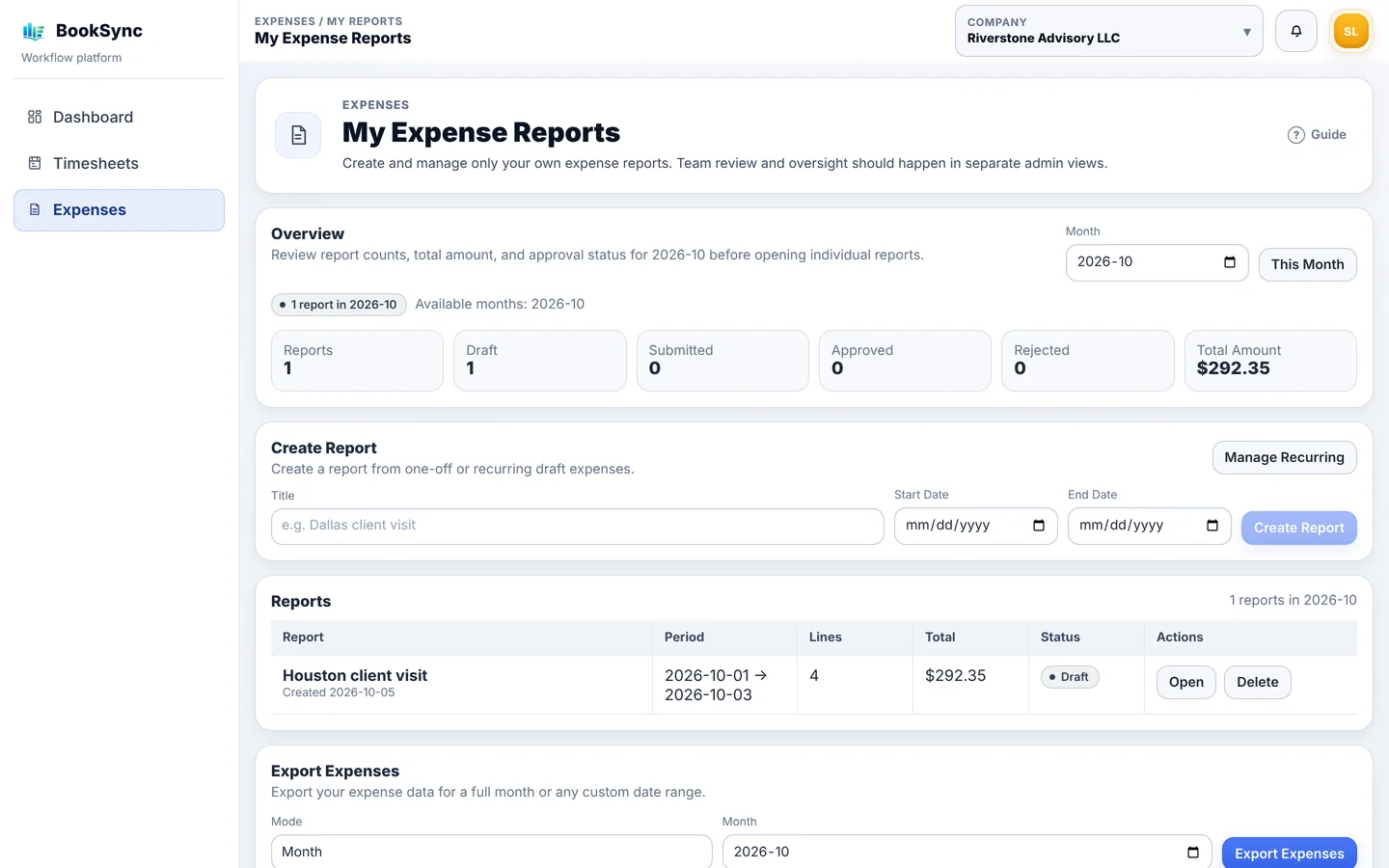
Task: Expand the Company selector dropdown
Action: 1109,31
